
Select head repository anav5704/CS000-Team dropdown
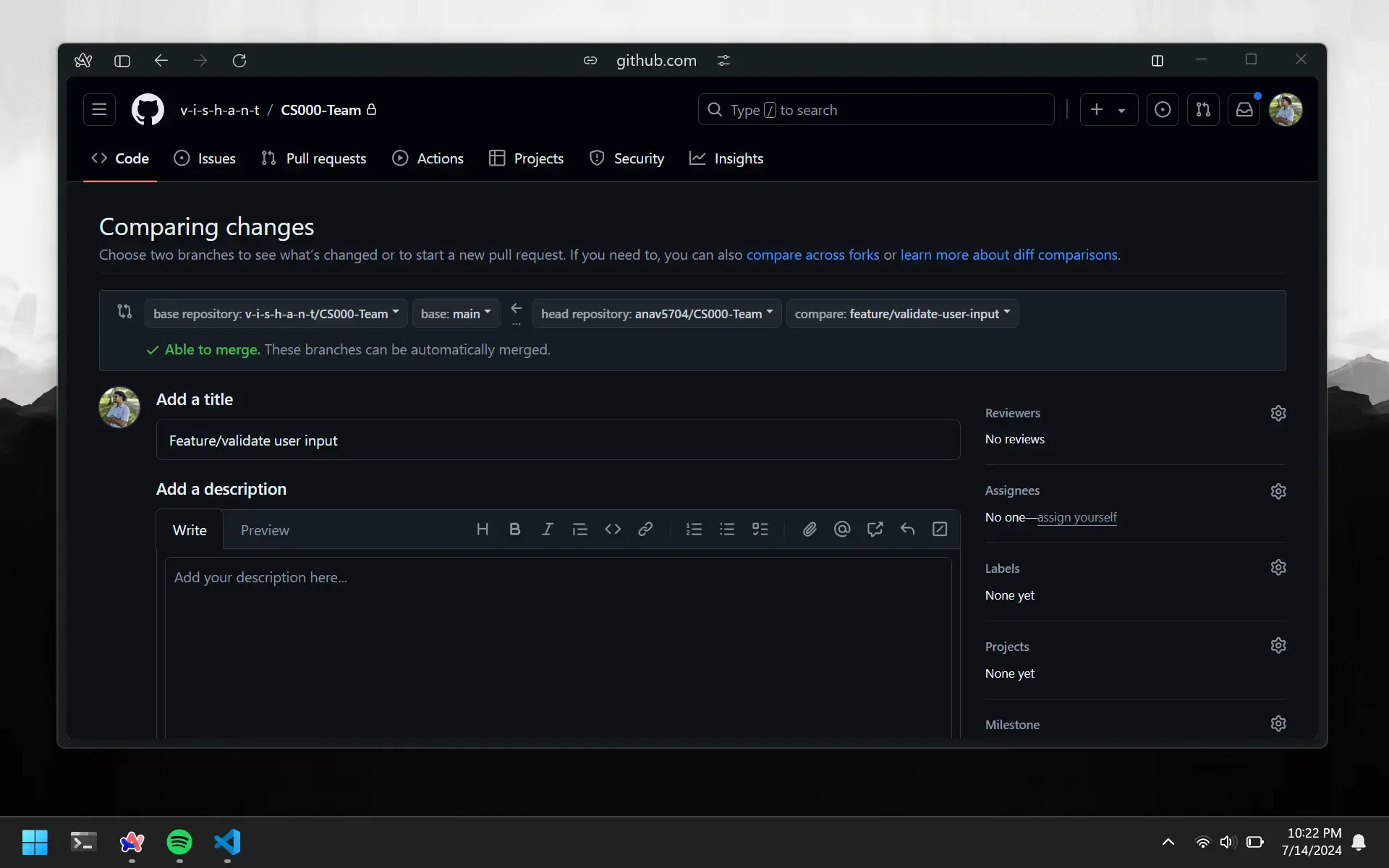point(655,313)
